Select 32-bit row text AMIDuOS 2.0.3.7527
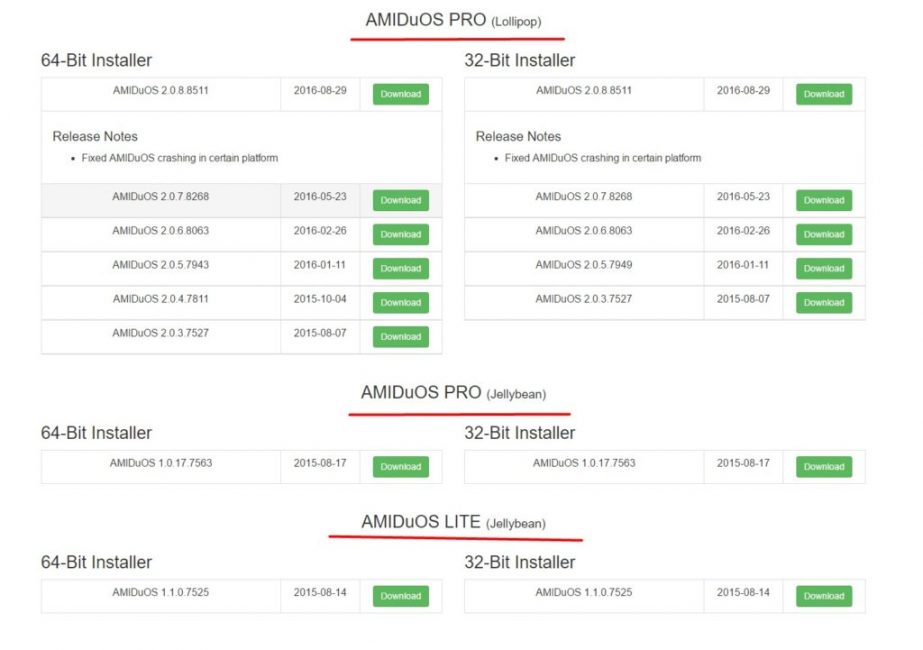 [x=583, y=299]
